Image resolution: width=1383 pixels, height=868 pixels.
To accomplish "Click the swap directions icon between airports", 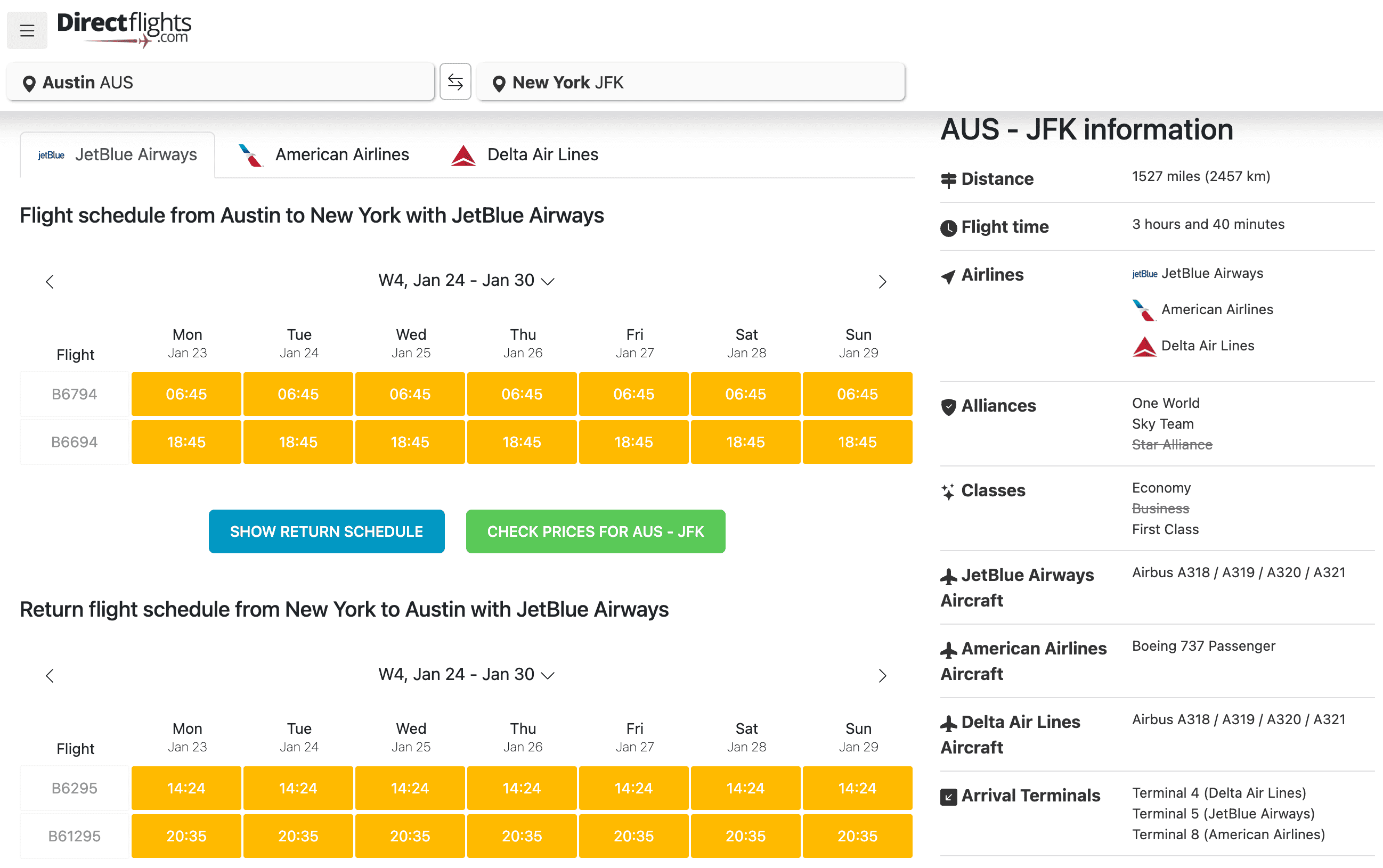I will pos(455,81).
